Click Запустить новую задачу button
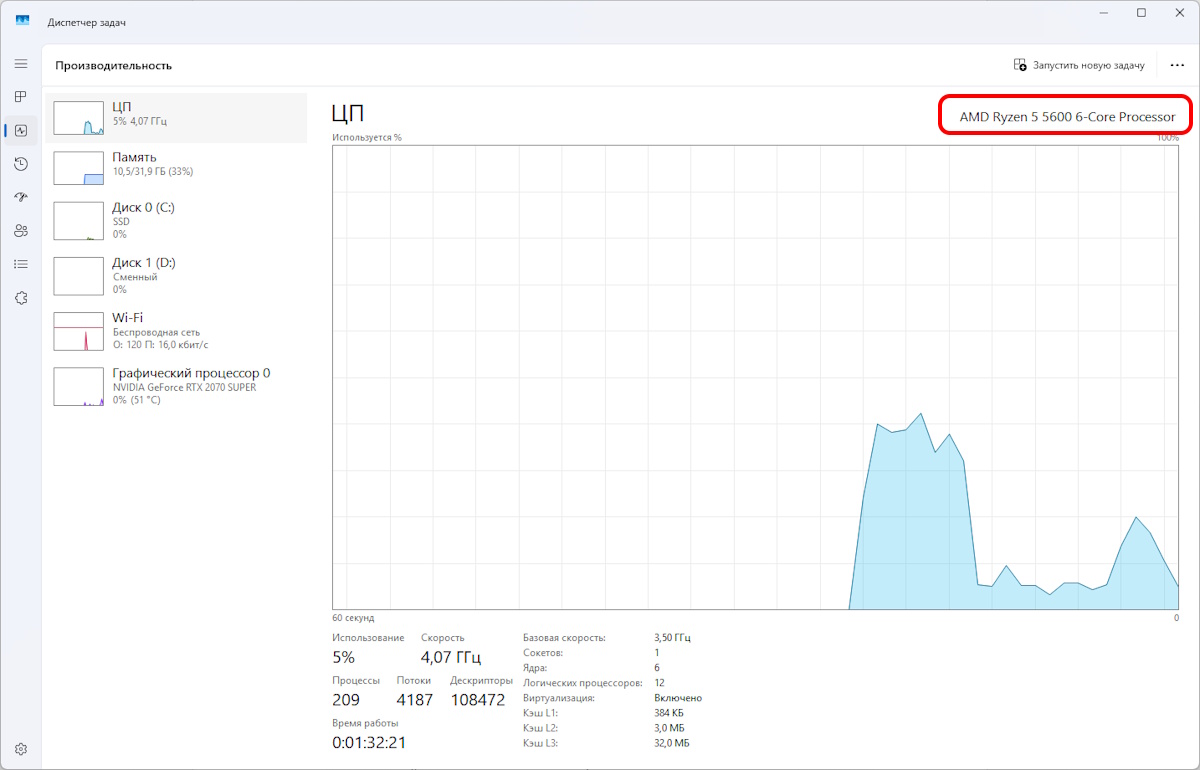Image resolution: width=1200 pixels, height=770 pixels. tap(1079, 65)
